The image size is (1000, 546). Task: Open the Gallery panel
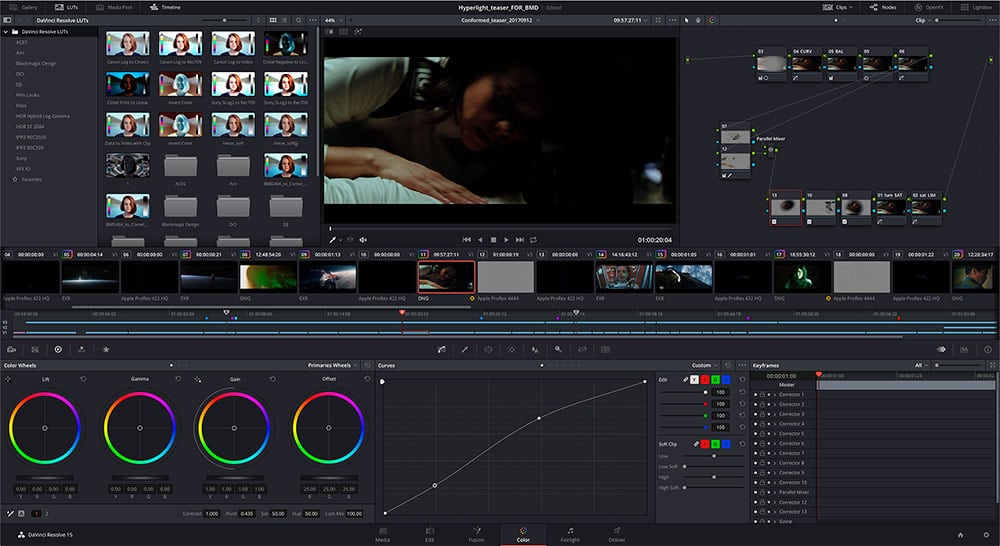(x=24, y=7)
